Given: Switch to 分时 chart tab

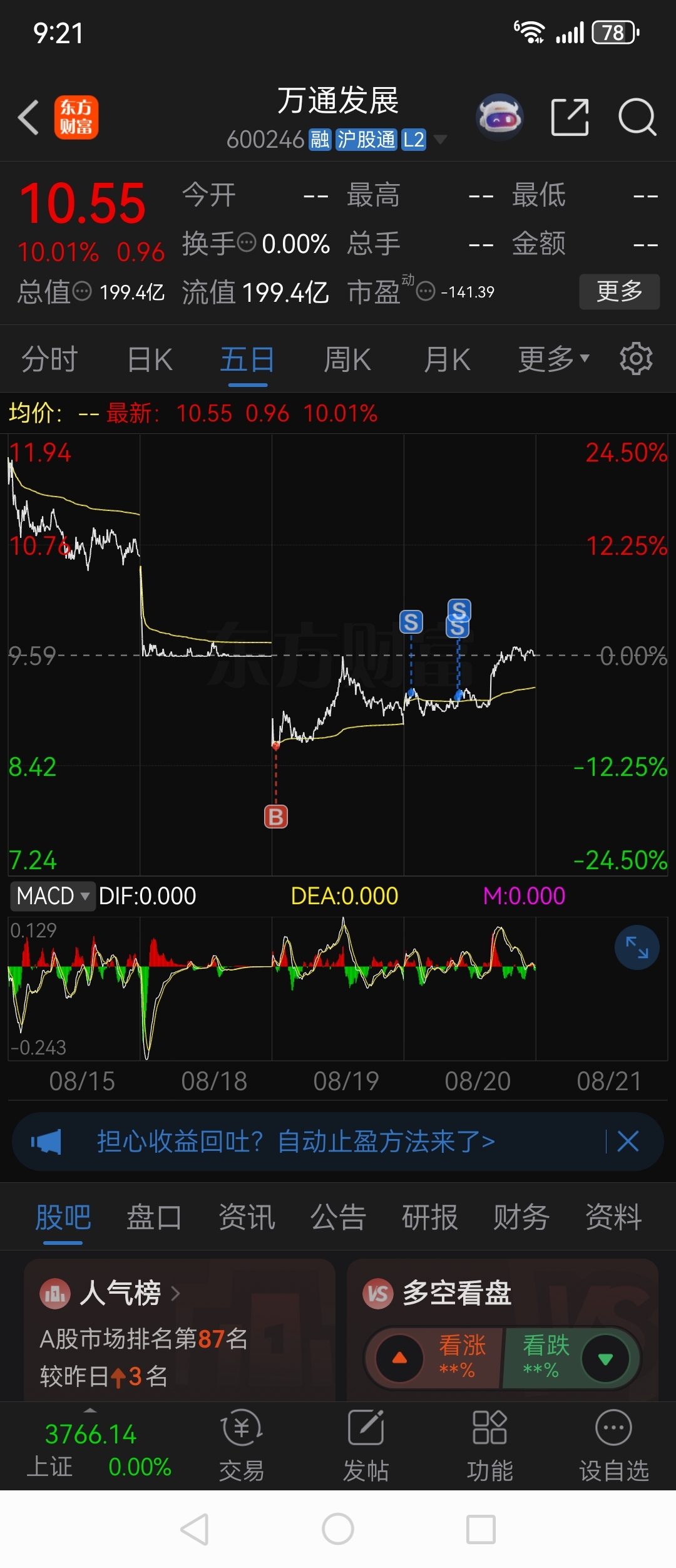Looking at the screenshot, I should [x=49, y=359].
